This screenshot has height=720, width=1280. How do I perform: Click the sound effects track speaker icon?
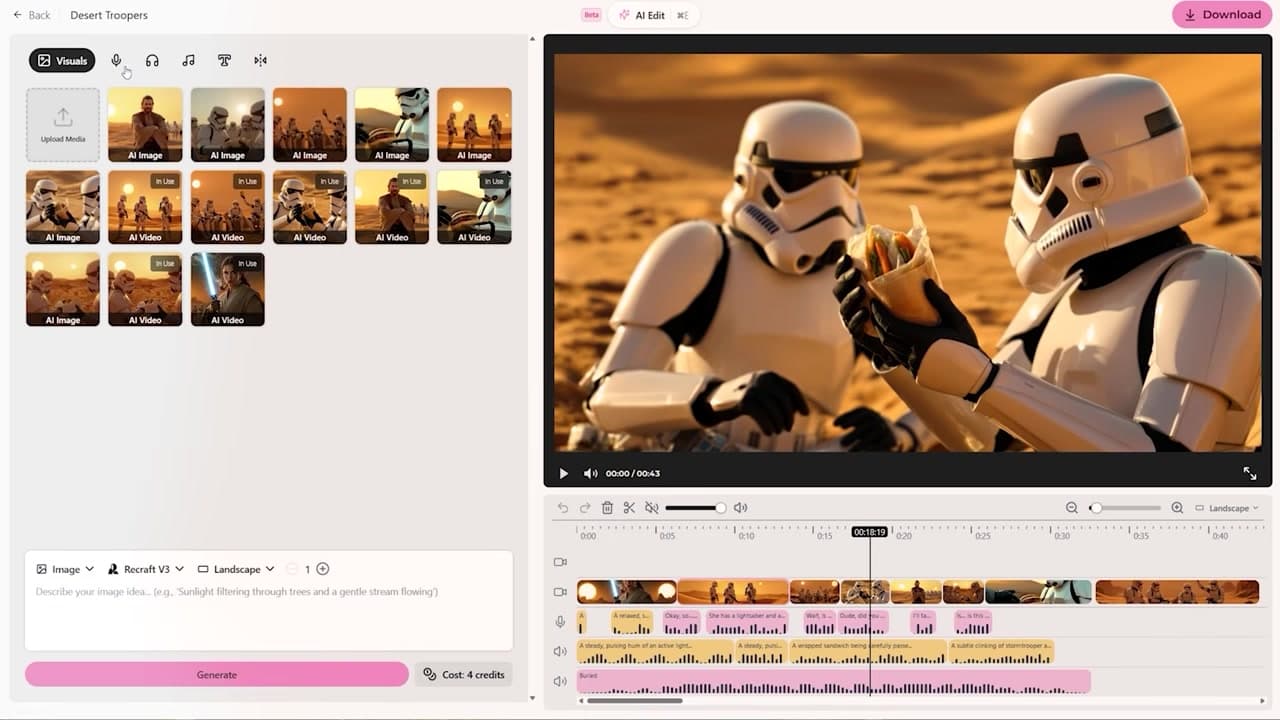point(561,652)
